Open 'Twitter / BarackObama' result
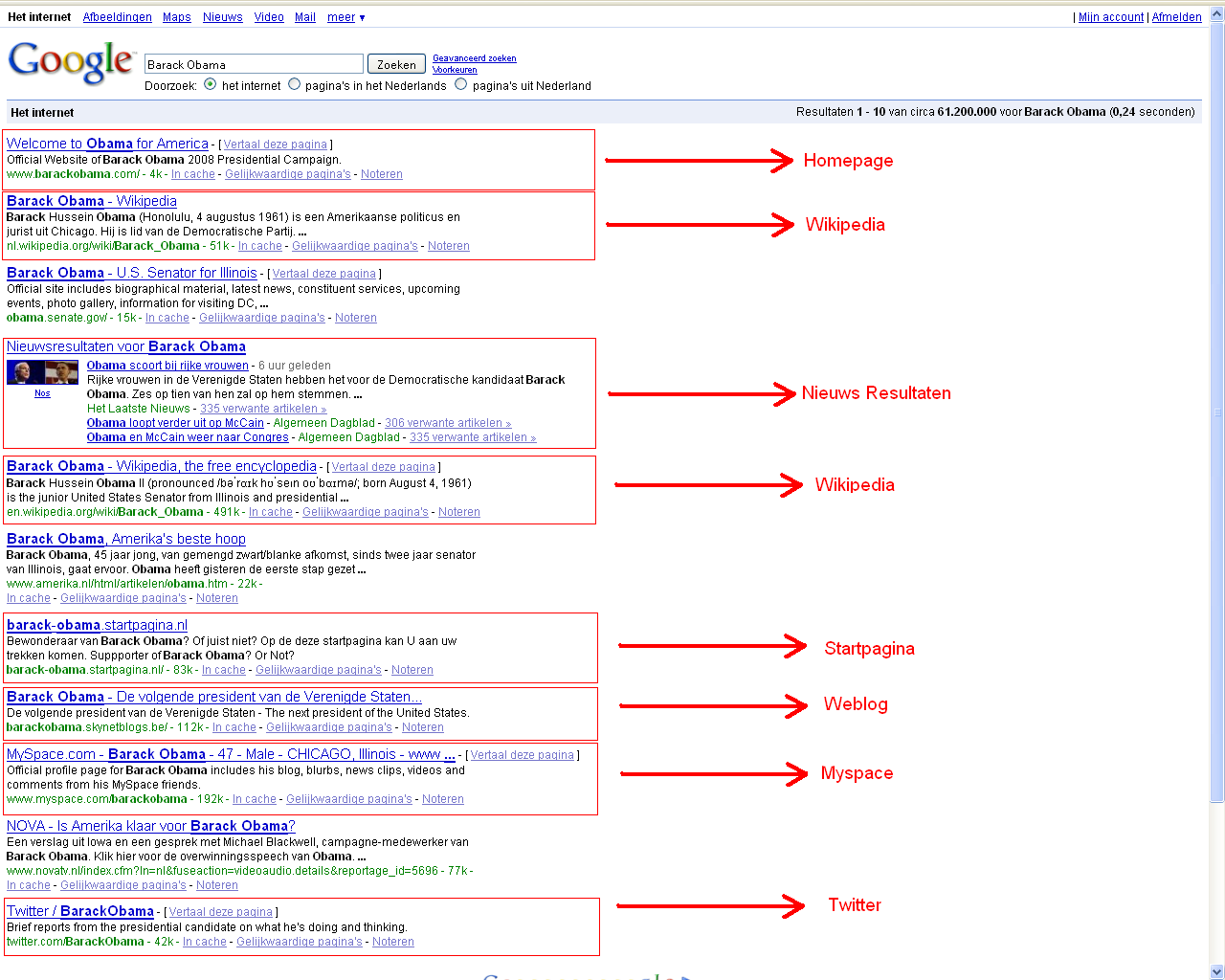Image resolution: width=1225 pixels, height=980 pixels. (80, 911)
